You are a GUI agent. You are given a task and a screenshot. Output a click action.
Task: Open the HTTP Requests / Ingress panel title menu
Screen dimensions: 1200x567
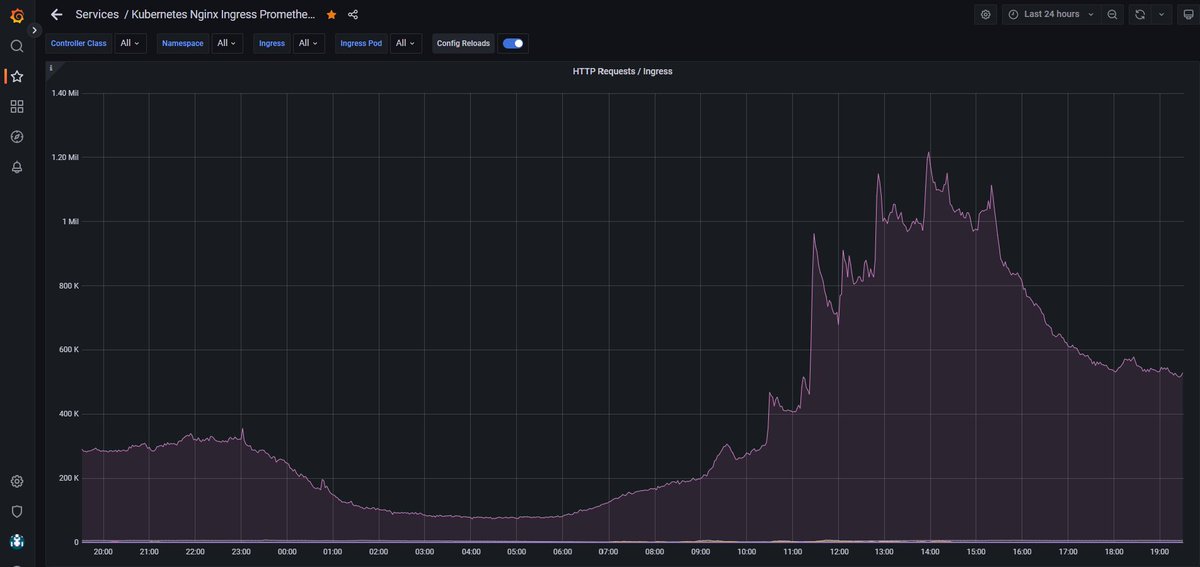coord(622,71)
